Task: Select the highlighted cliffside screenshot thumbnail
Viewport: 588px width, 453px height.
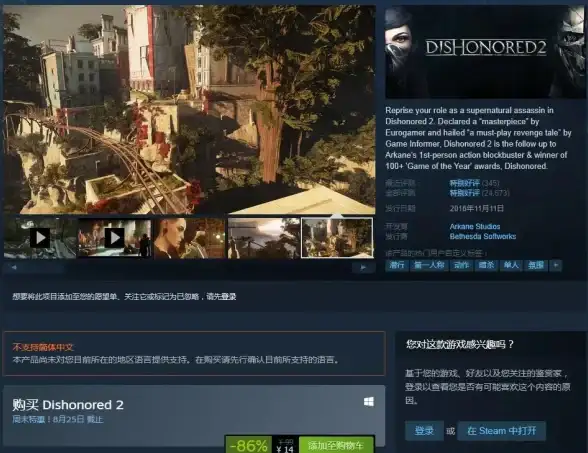Action: click(337, 238)
